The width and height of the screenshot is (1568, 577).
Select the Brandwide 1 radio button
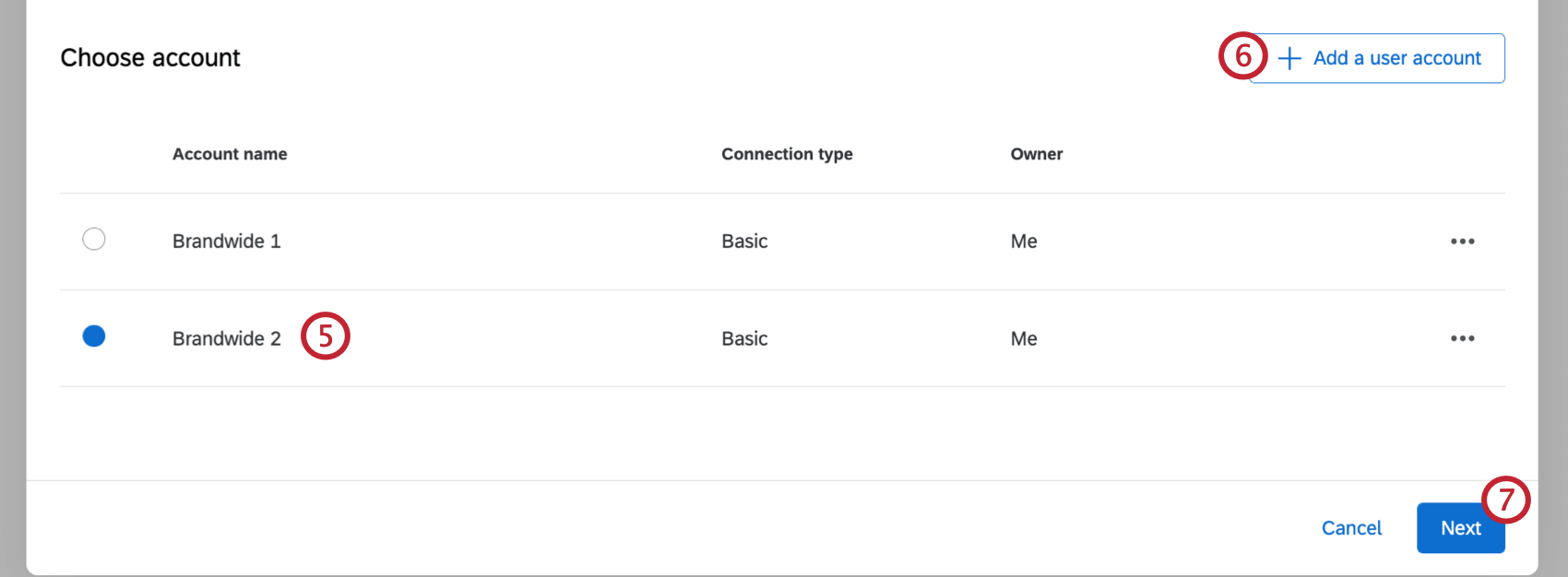[94, 239]
